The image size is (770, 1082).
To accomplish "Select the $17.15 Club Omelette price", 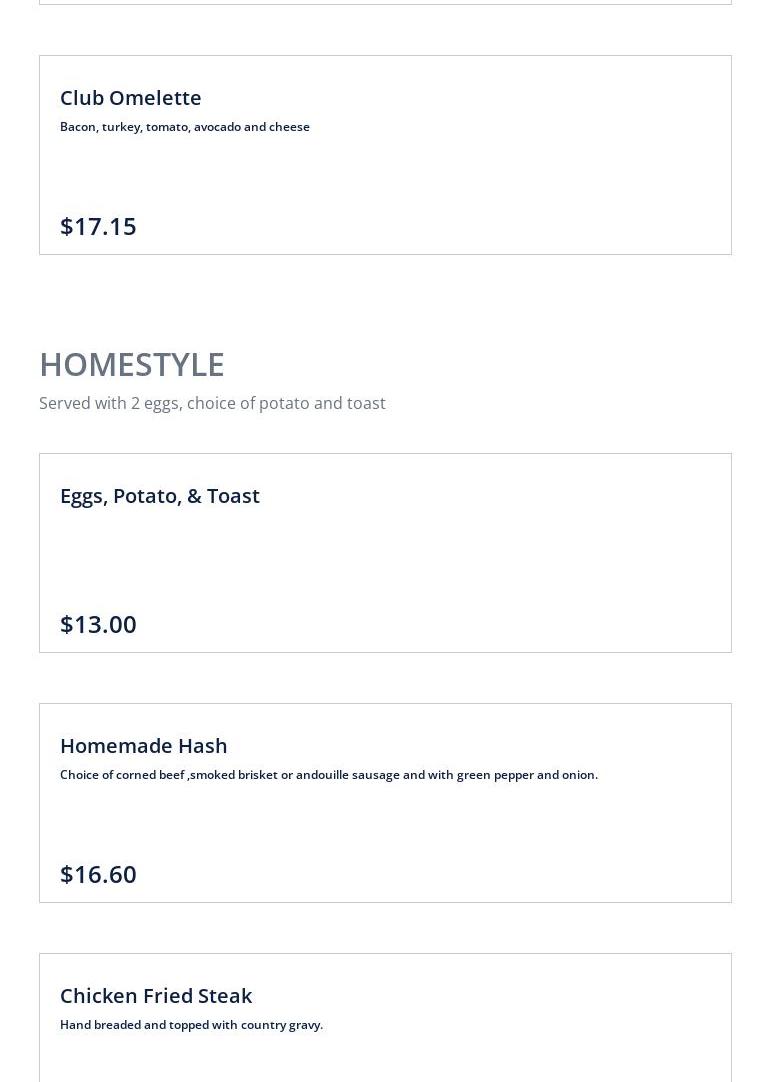I will click(98, 226).
